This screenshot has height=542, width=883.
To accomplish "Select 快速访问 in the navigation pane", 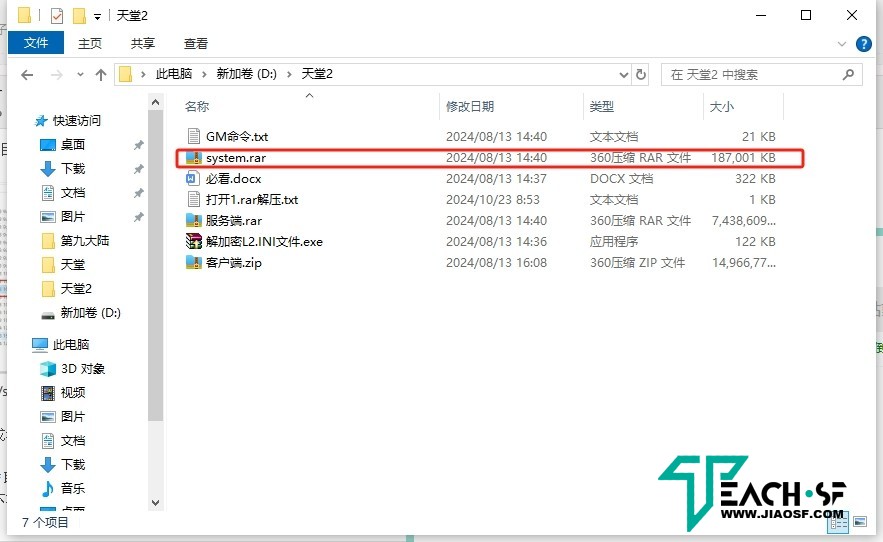I will (77, 120).
